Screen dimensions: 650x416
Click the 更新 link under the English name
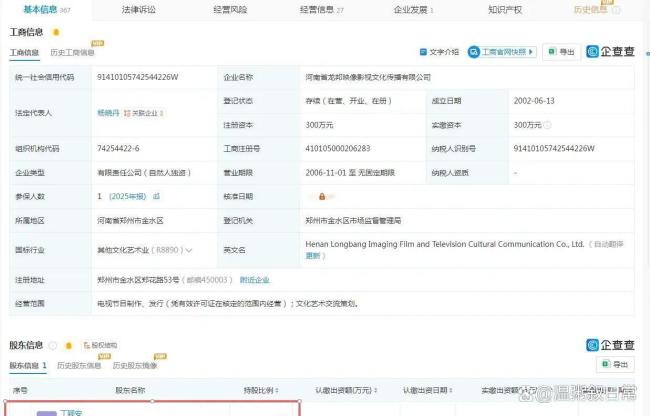tap(313, 256)
